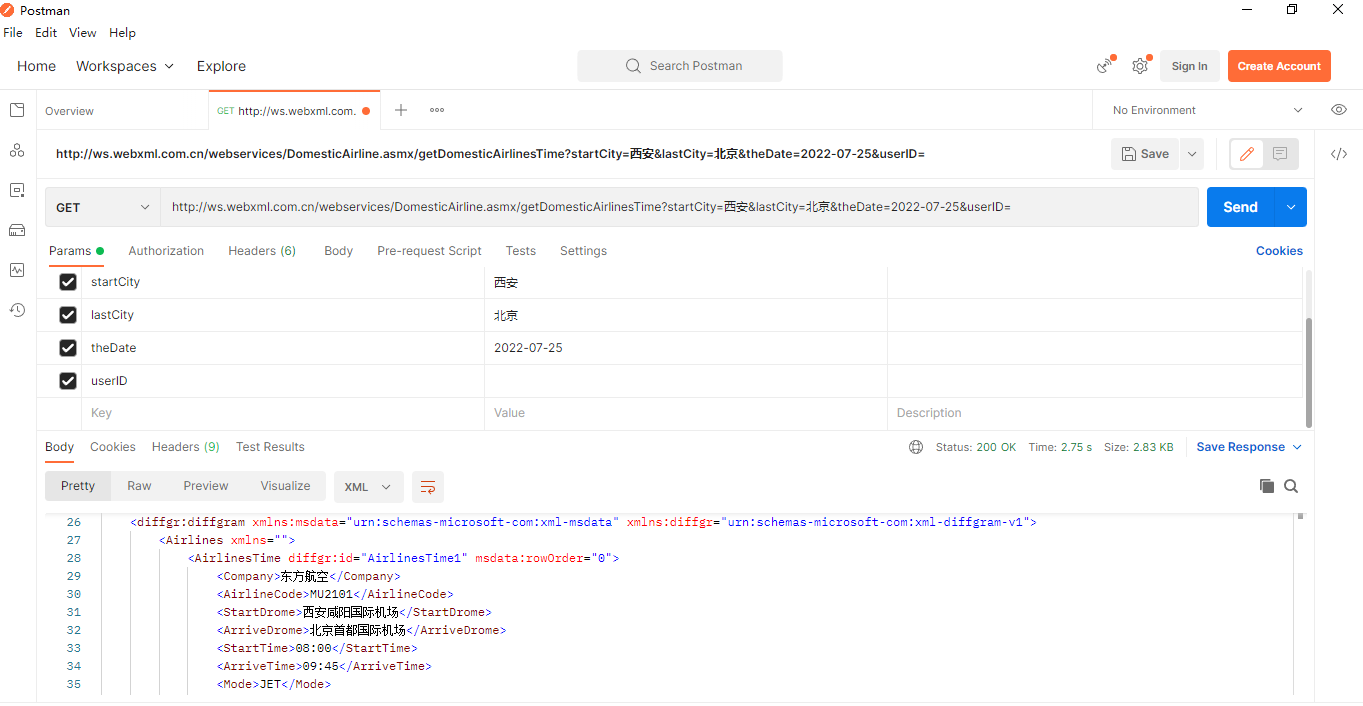This screenshot has width=1363, height=706.
Task: Switch to Preview response view
Action: pos(206,486)
